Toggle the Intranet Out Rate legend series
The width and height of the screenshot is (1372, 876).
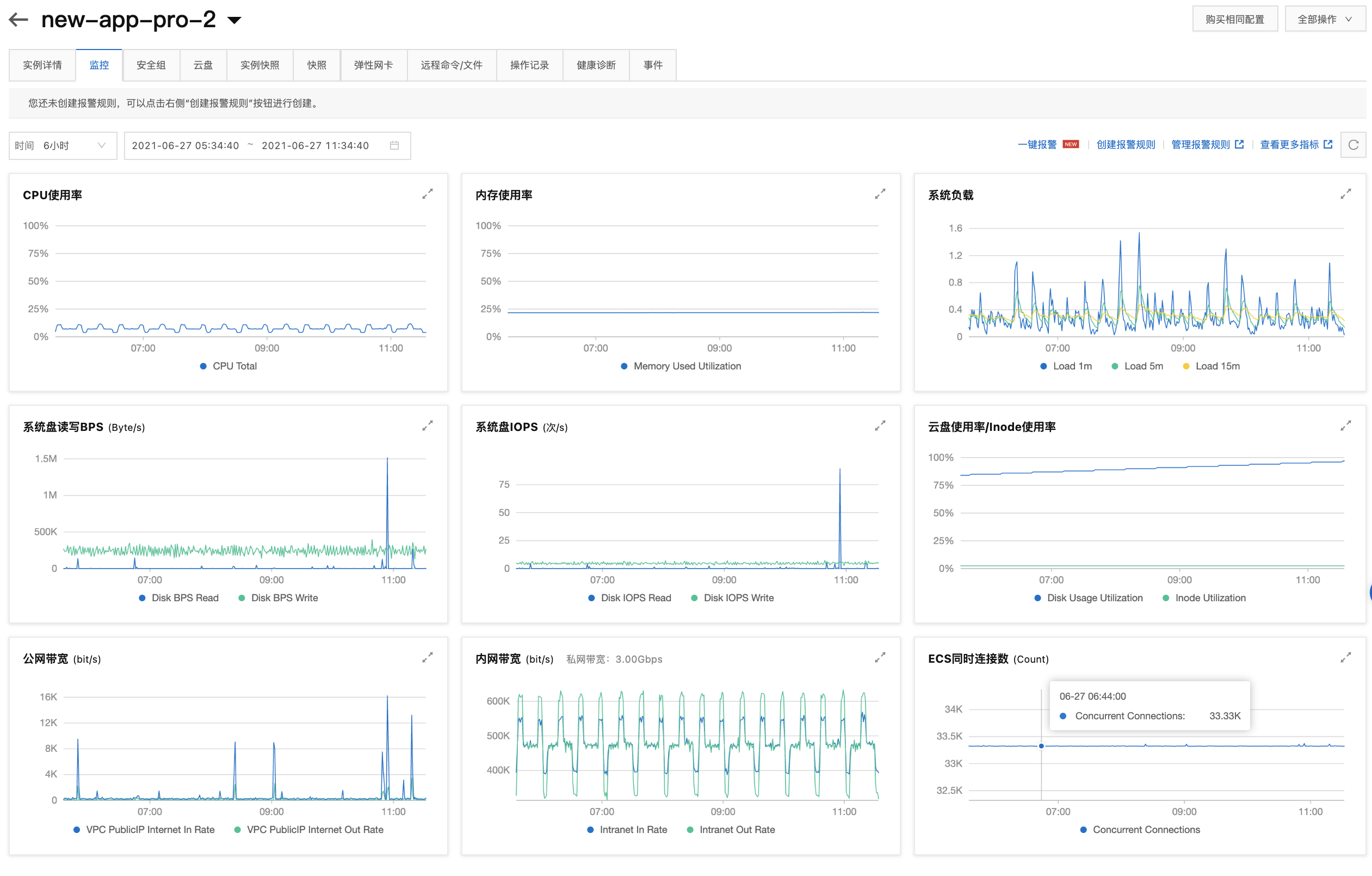click(731, 829)
